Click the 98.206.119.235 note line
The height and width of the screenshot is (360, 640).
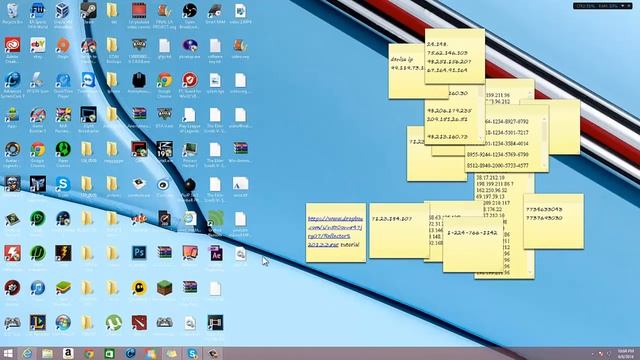[449, 111]
